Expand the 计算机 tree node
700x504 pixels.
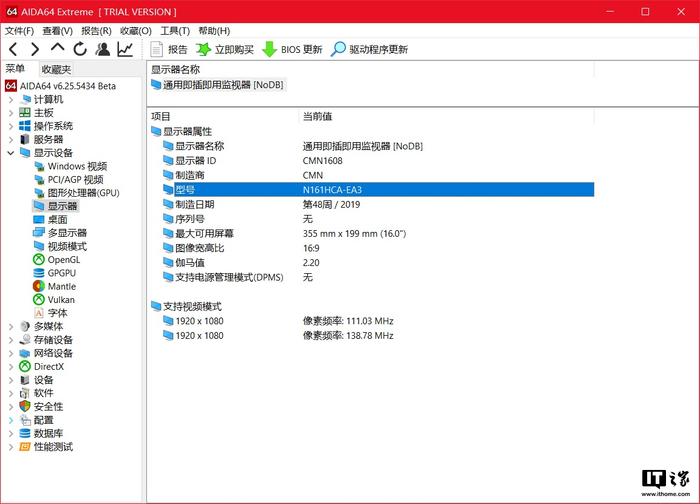[x=11, y=100]
